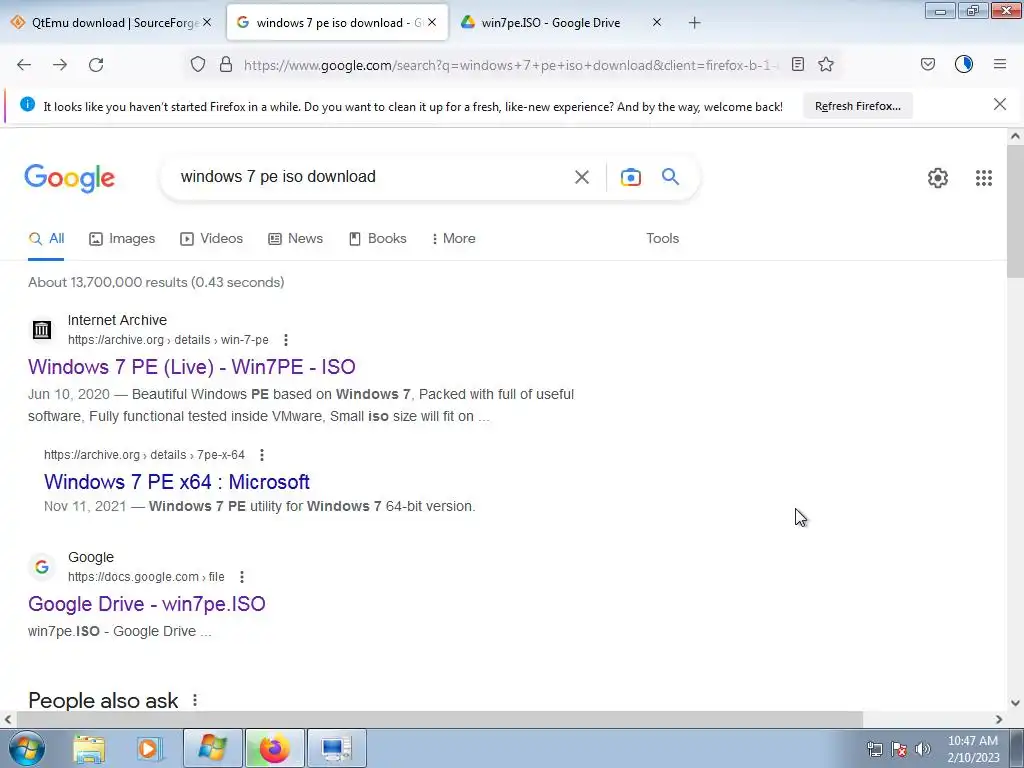Go back using the browser back arrow

[24, 64]
